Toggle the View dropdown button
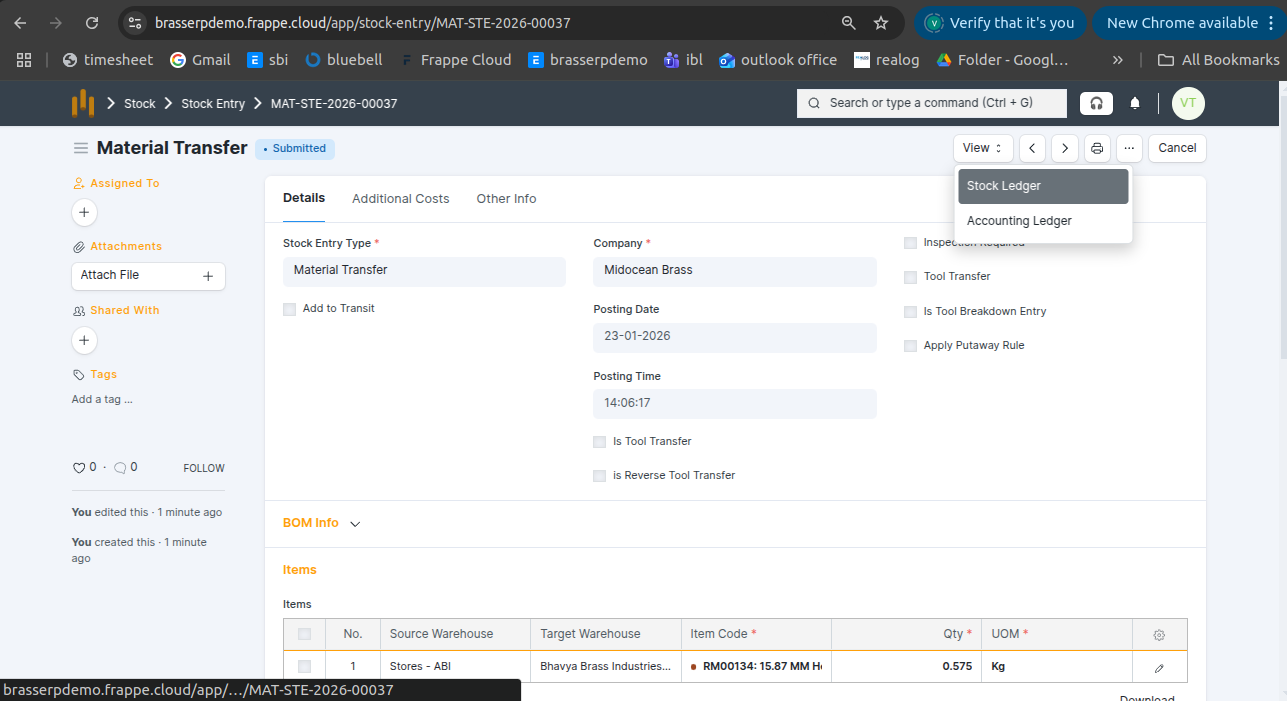This screenshot has width=1287, height=701. point(982,148)
